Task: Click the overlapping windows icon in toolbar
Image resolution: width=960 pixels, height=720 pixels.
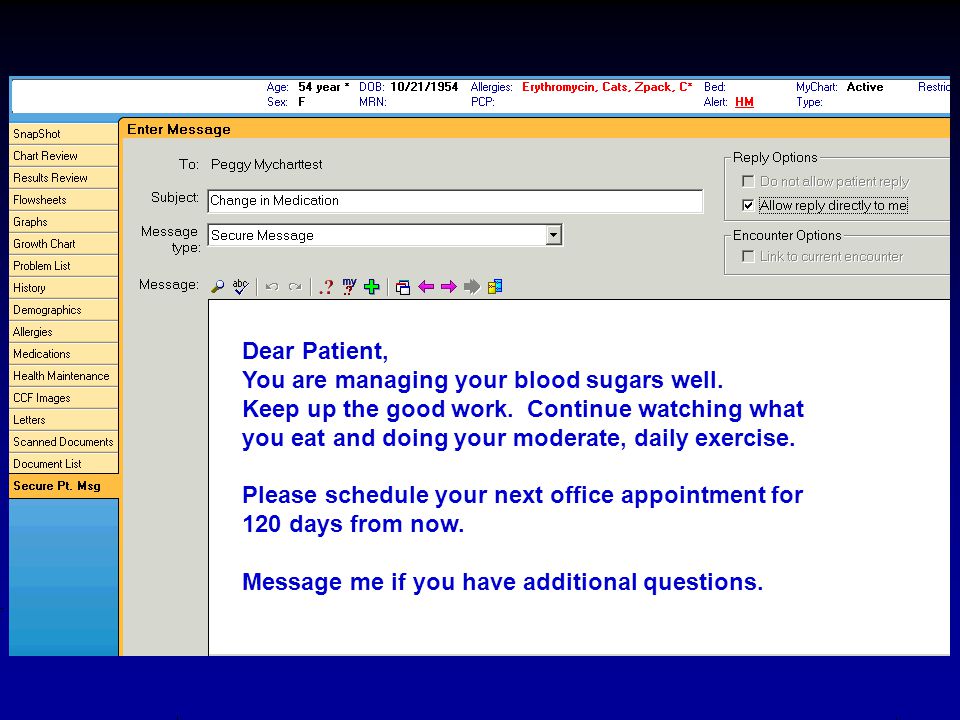Action: [403, 287]
